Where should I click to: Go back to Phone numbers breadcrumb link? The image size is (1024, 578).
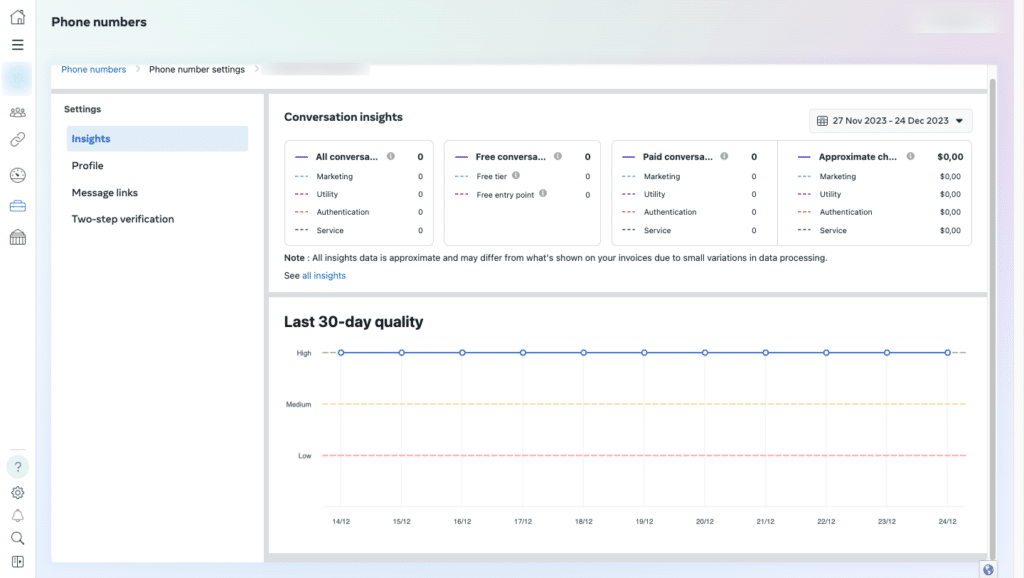[x=93, y=69]
